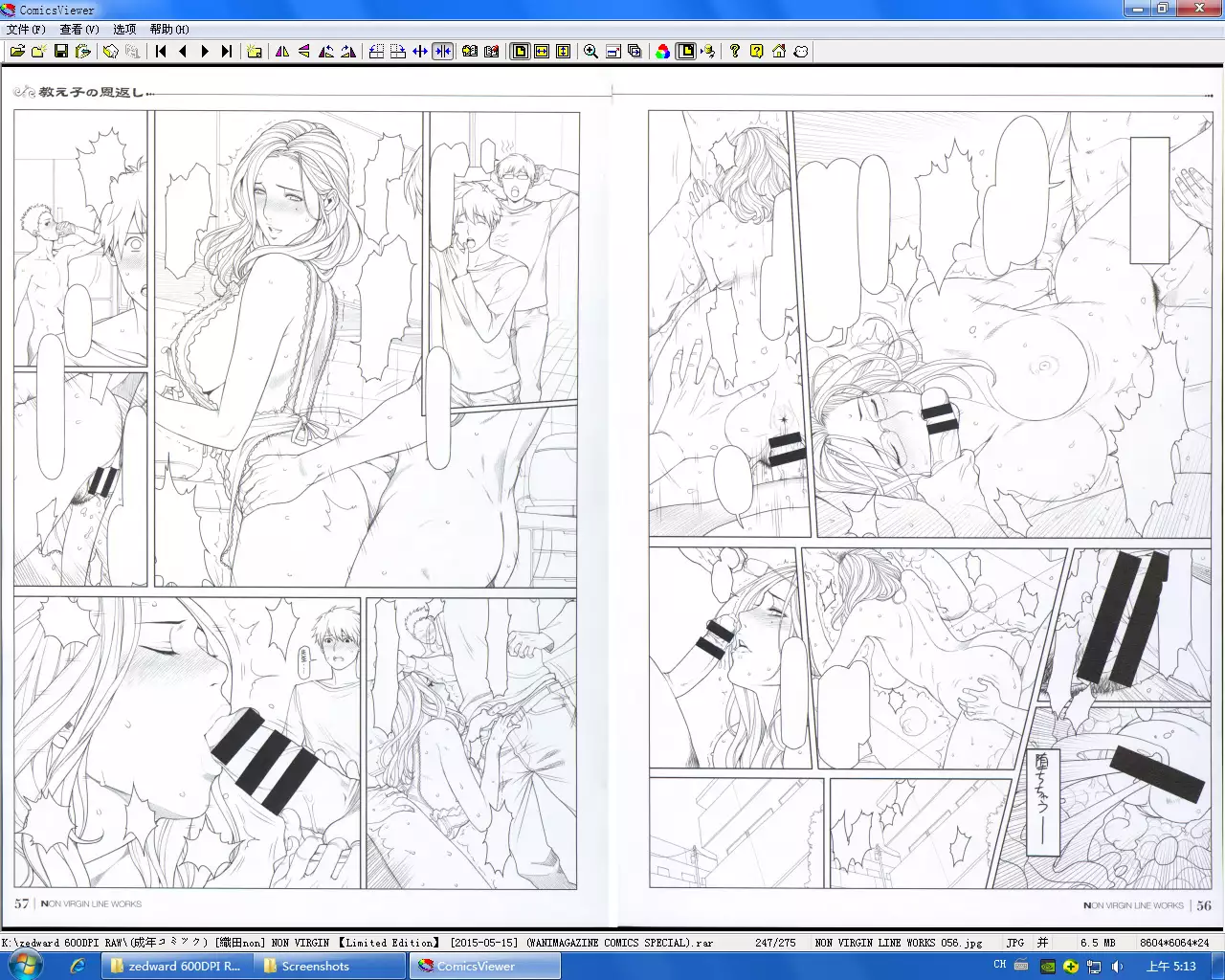Viewport: 1225px width, 980px height.
Task: Click the horizontal flip triangles icon
Action: [282, 52]
